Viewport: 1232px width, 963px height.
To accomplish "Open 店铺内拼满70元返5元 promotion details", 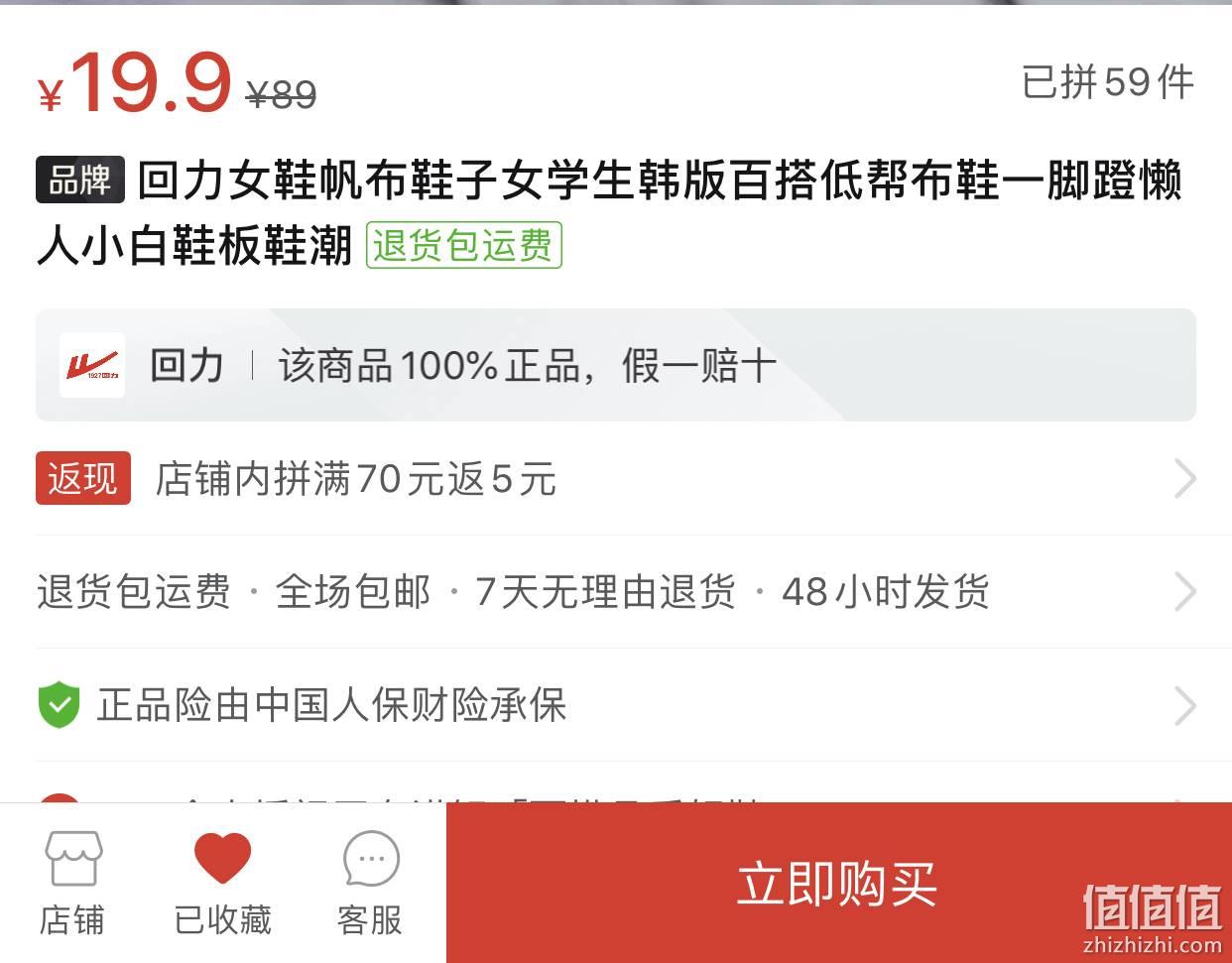I will (x=356, y=479).
